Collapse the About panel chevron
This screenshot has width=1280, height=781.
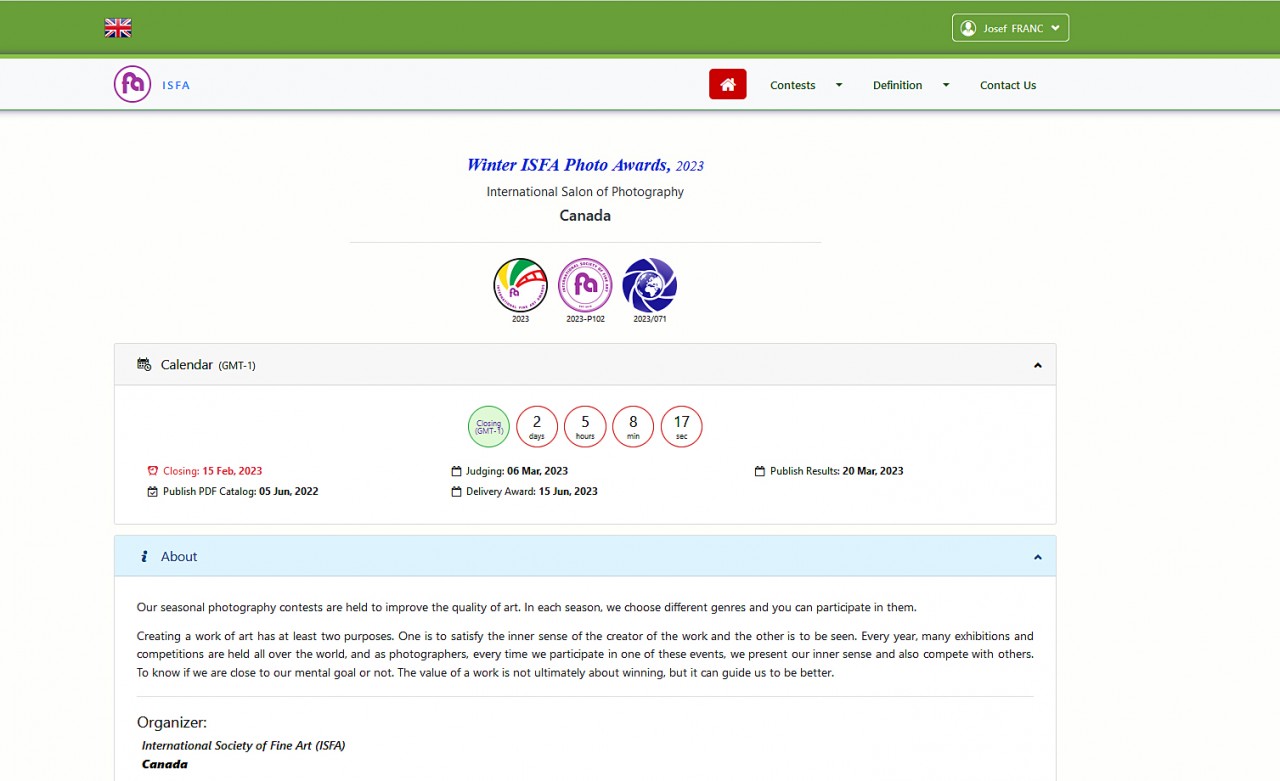1037,557
